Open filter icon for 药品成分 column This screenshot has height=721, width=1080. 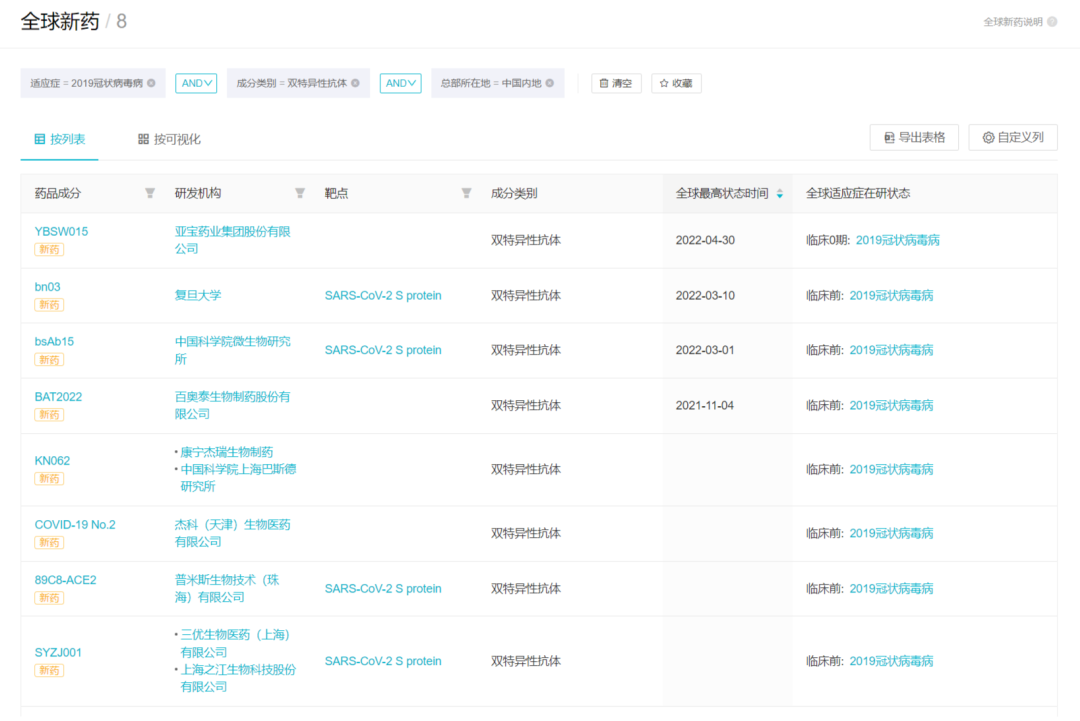(149, 194)
